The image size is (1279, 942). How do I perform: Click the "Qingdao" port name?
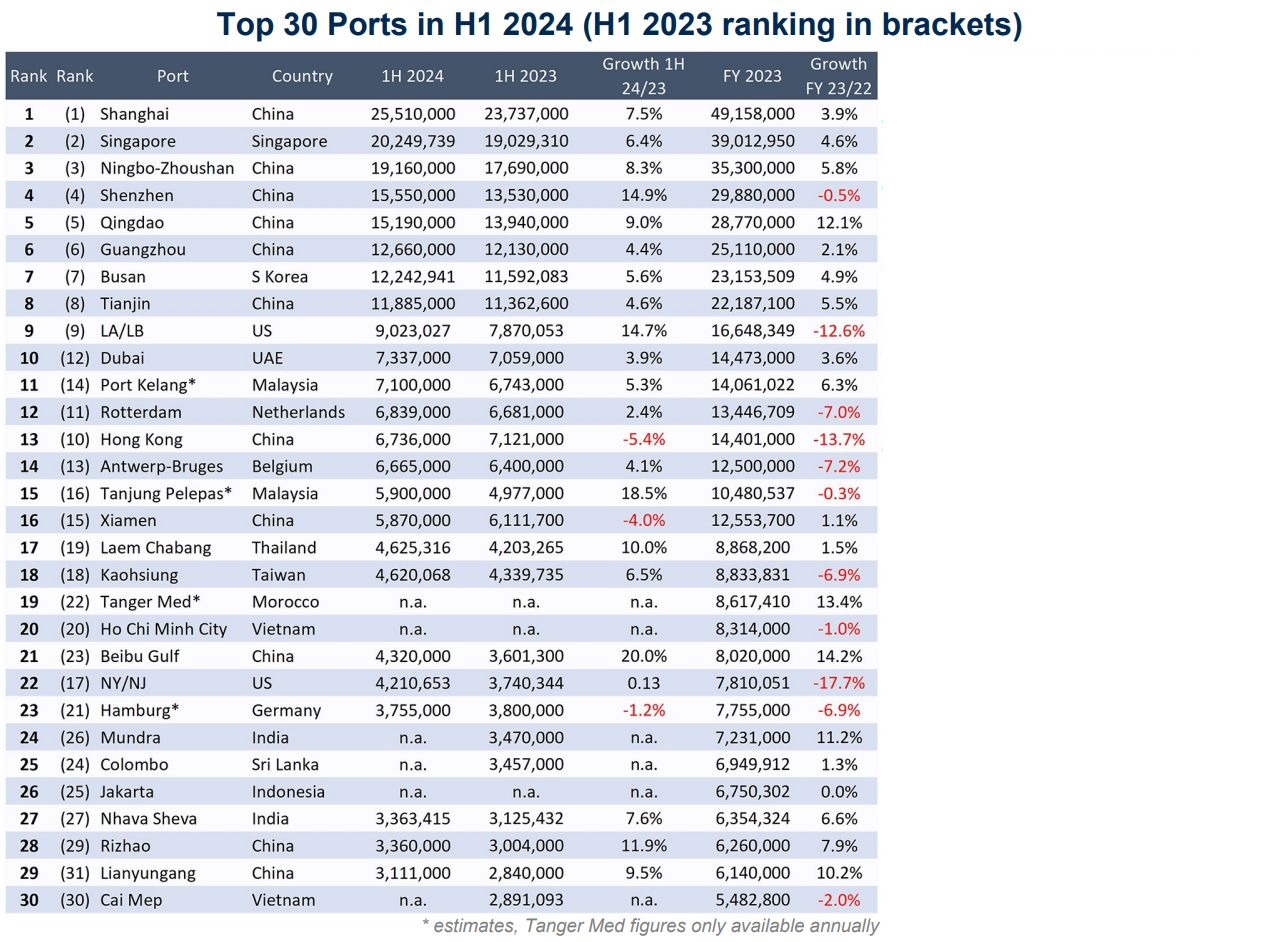click(132, 222)
